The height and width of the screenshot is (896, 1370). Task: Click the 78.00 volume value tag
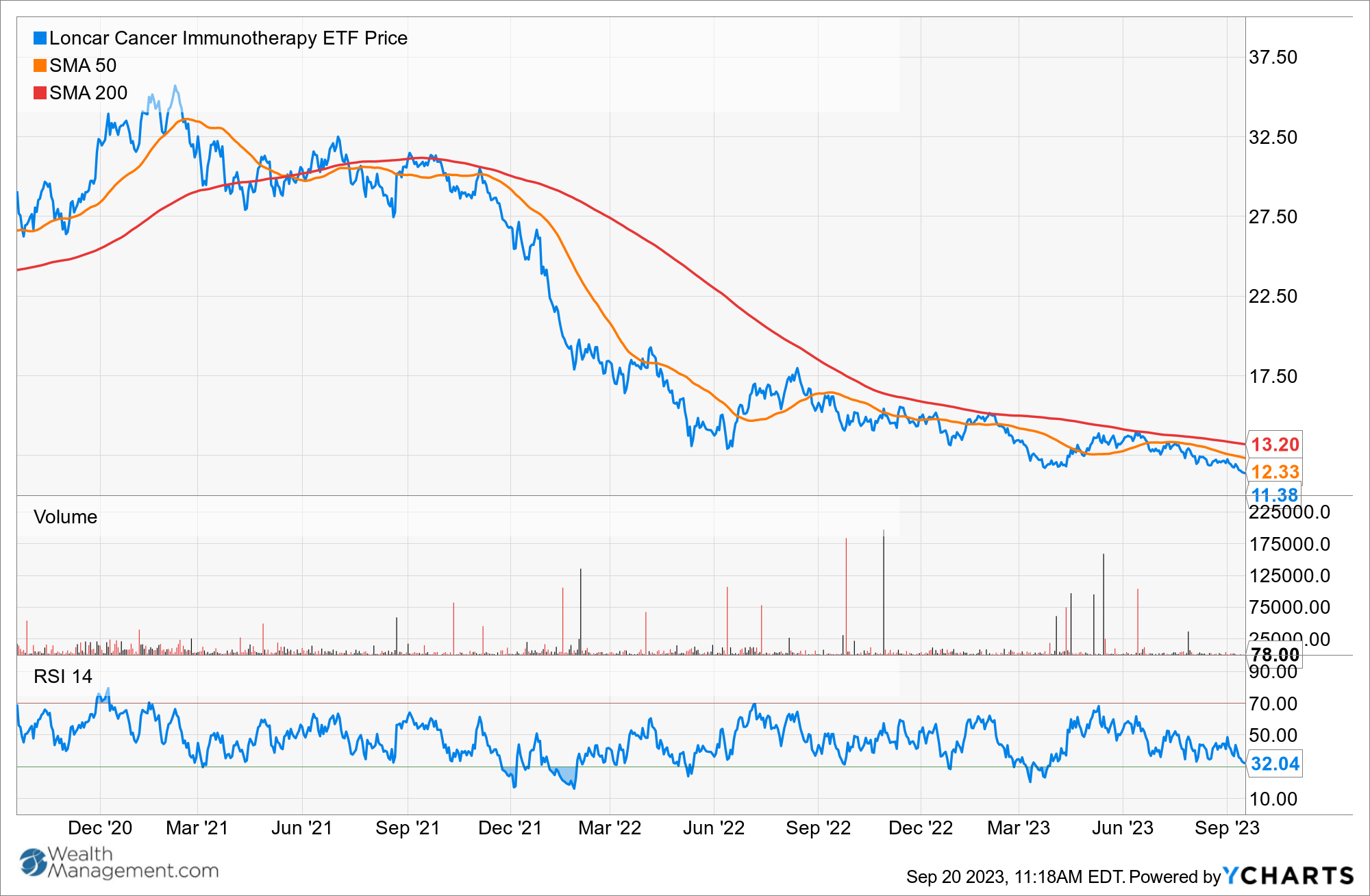point(1275,655)
